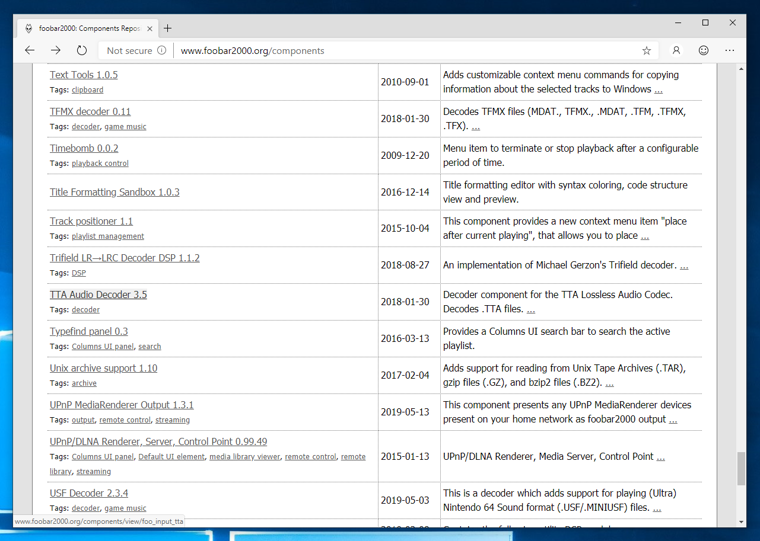Open Title Formatting Sandbox 1.0.3

114,192
